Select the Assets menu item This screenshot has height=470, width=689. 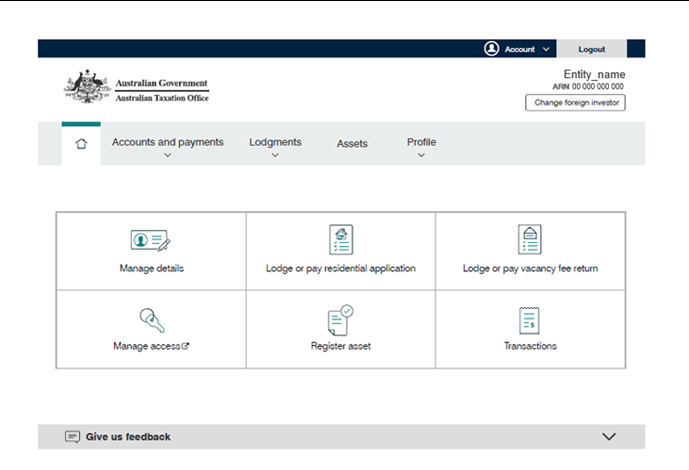pos(352,144)
